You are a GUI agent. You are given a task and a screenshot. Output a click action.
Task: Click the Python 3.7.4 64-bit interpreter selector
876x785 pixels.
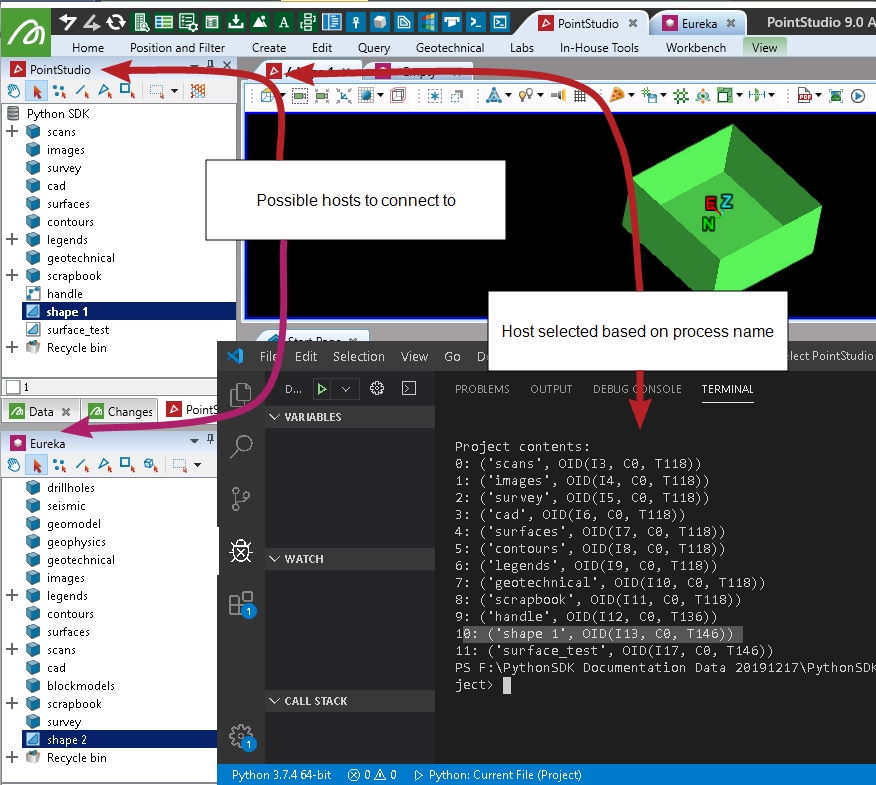[x=282, y=775]
